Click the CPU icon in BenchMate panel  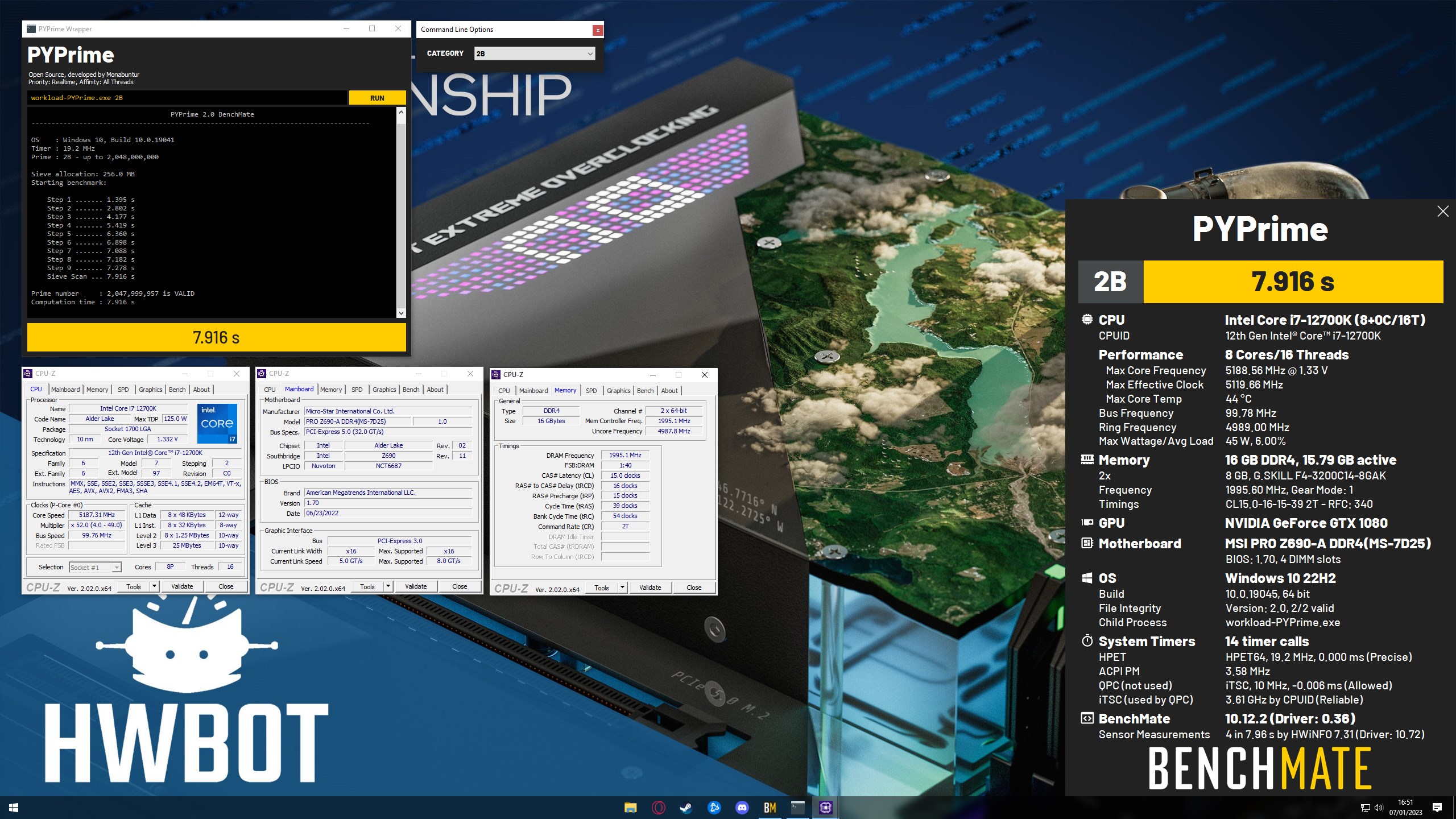pos(1087,320)
